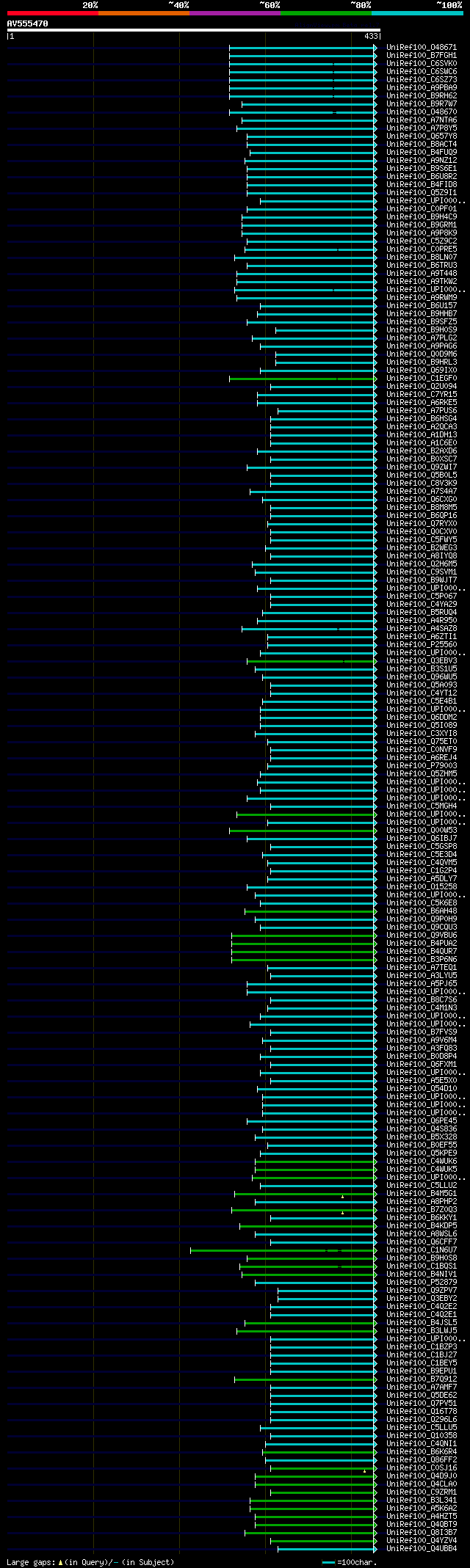Click the white query sequence ruler bar
This screenshot has width=470, height=1568.
click(x=193, y=30)
